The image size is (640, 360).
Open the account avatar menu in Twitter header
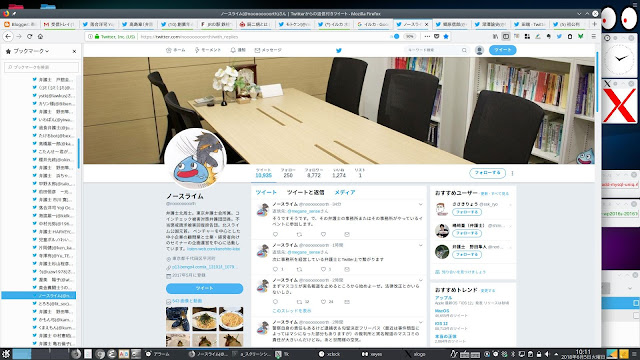point(479,50)
